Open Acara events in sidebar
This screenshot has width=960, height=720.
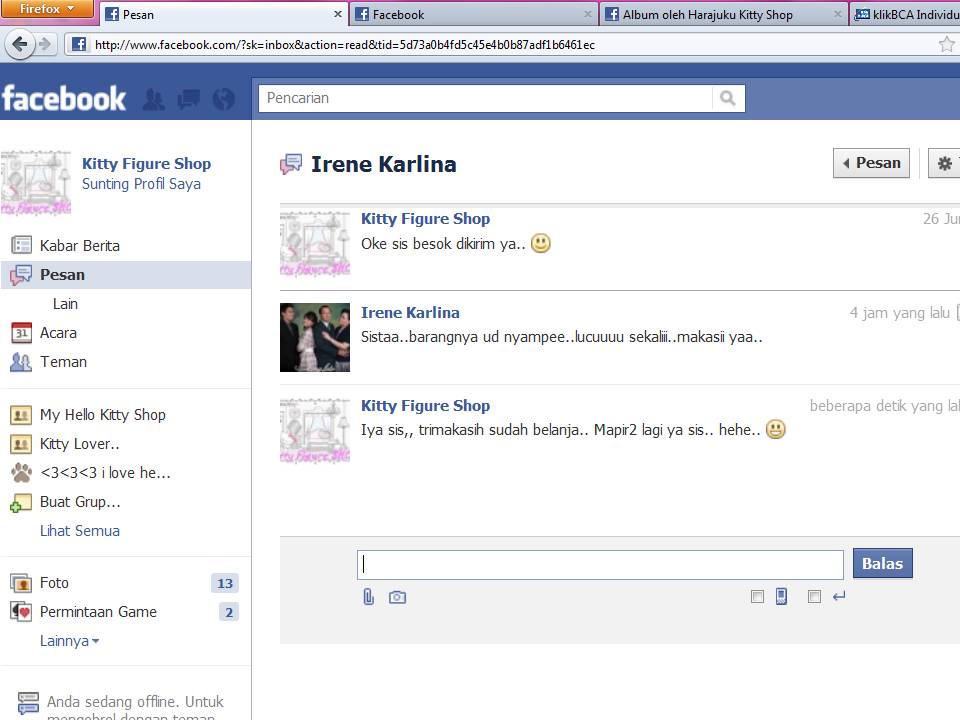58,333
